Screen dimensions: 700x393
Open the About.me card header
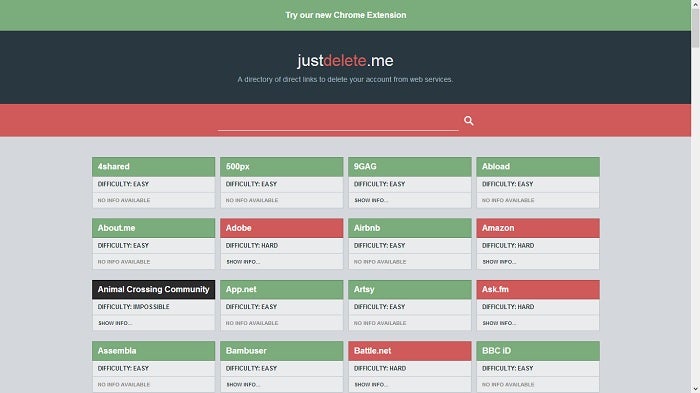pyautogui.click(x=154, y=228)
